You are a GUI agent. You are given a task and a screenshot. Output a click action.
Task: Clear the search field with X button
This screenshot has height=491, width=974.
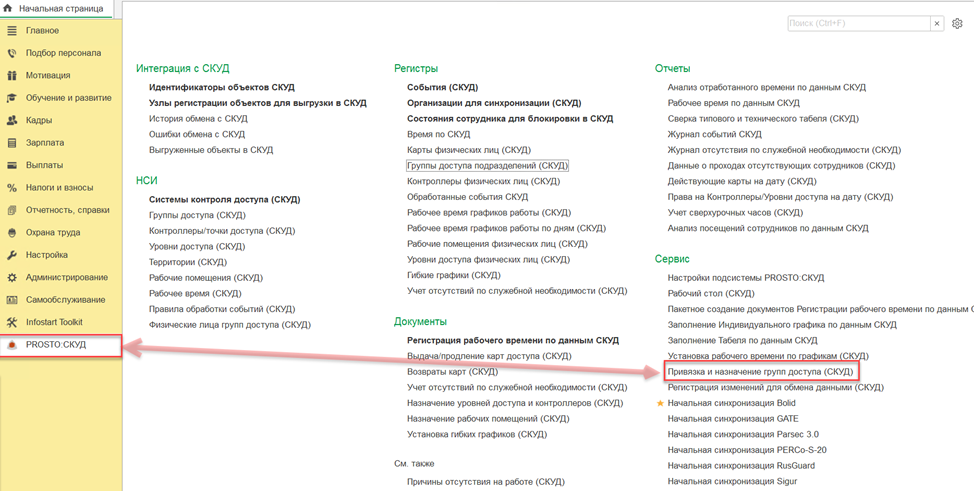click(937, 23)
